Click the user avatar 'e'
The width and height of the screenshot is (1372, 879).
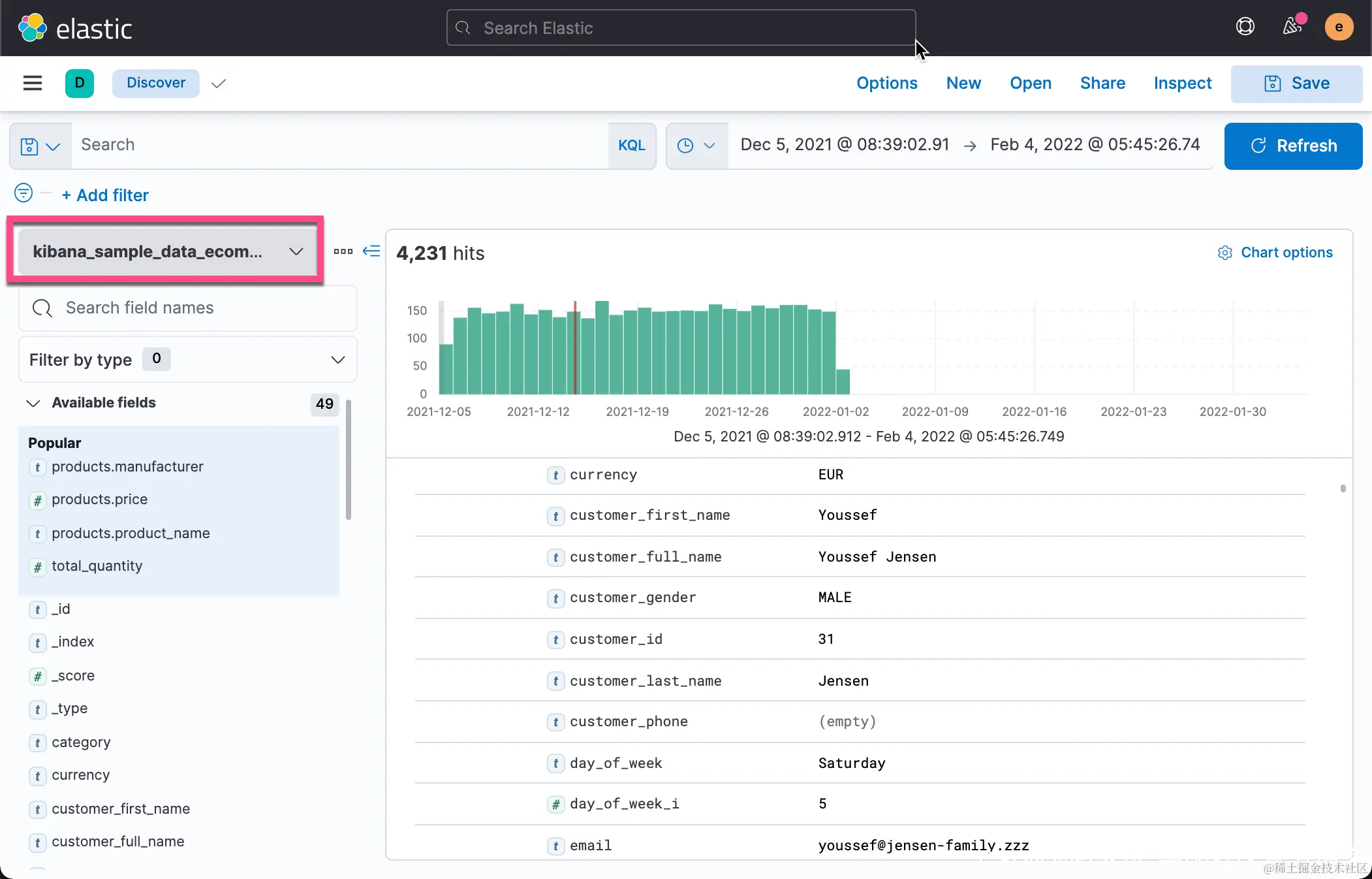[1339, 27]
